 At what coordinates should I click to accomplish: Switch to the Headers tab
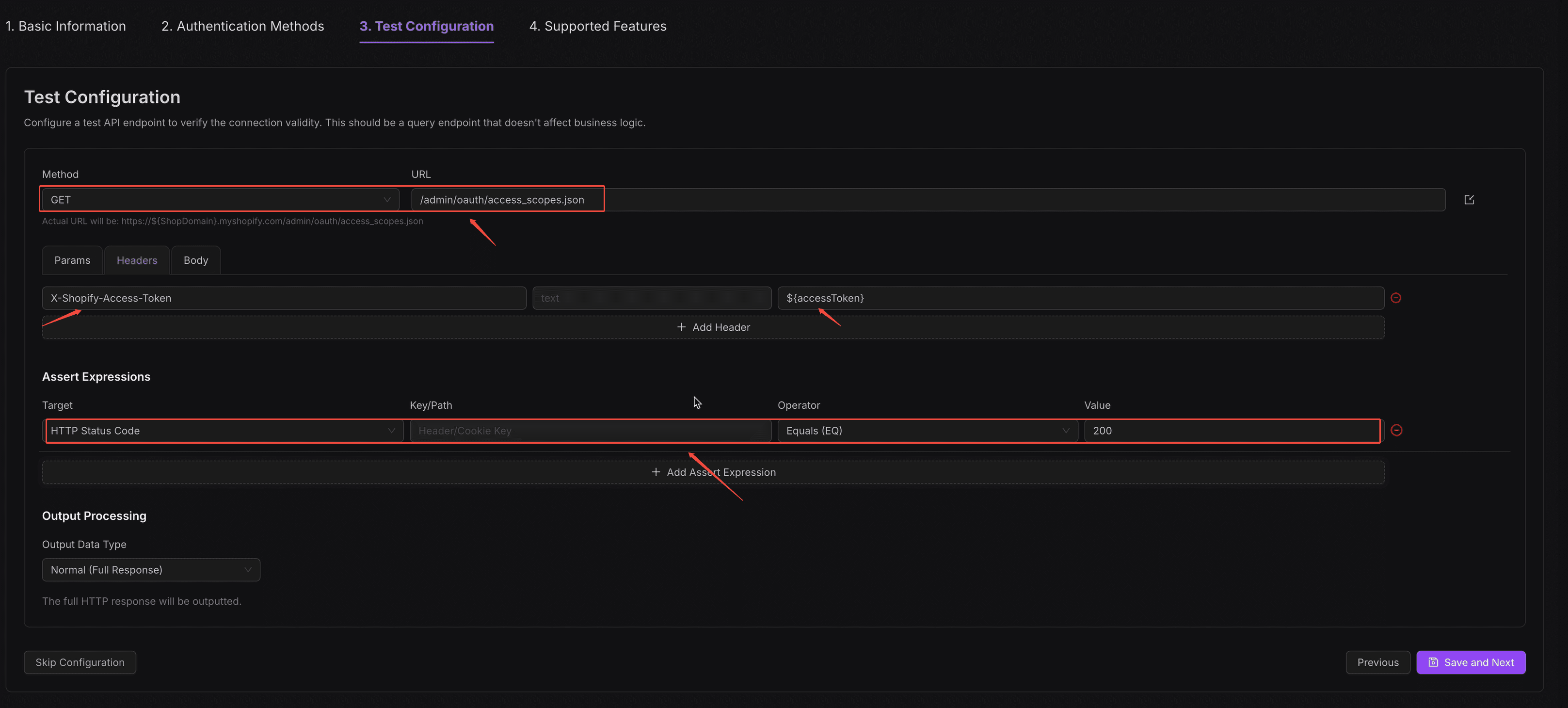coord(137,260)
